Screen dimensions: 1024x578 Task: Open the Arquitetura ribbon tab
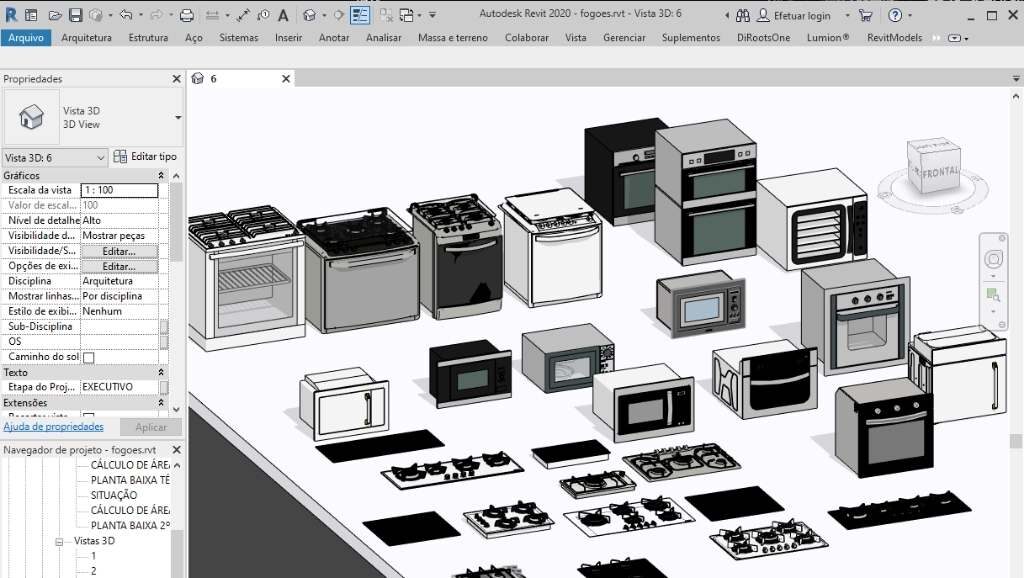pyautogui.click(x=86, y=38)
